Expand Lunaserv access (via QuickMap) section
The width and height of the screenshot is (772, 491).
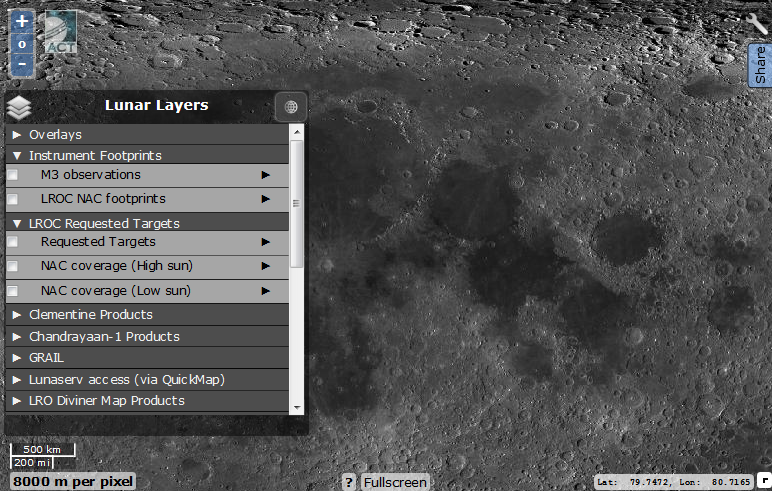[x=147, y=380]
